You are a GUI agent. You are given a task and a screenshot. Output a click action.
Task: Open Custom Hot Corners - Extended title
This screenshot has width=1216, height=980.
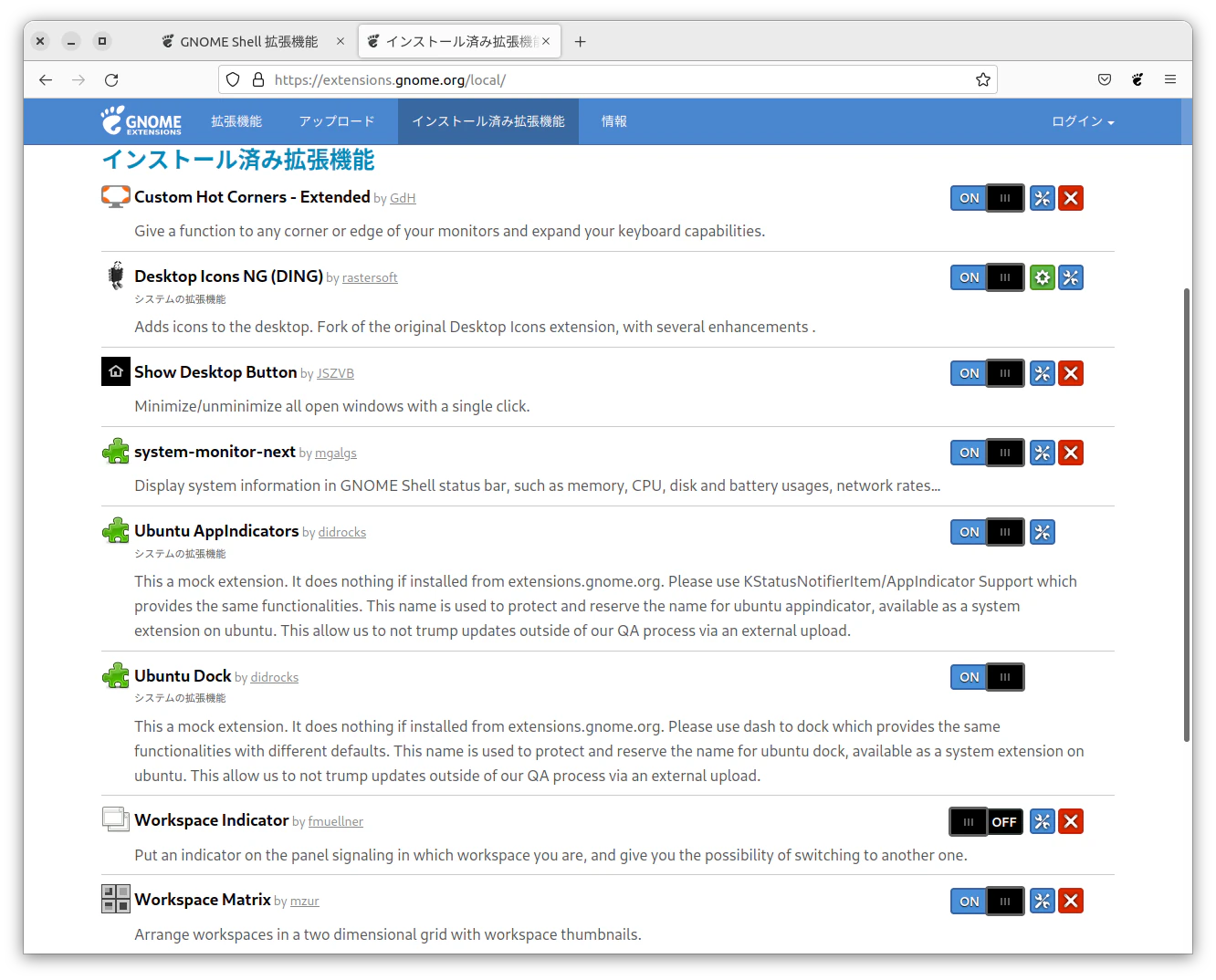point(252,197)
